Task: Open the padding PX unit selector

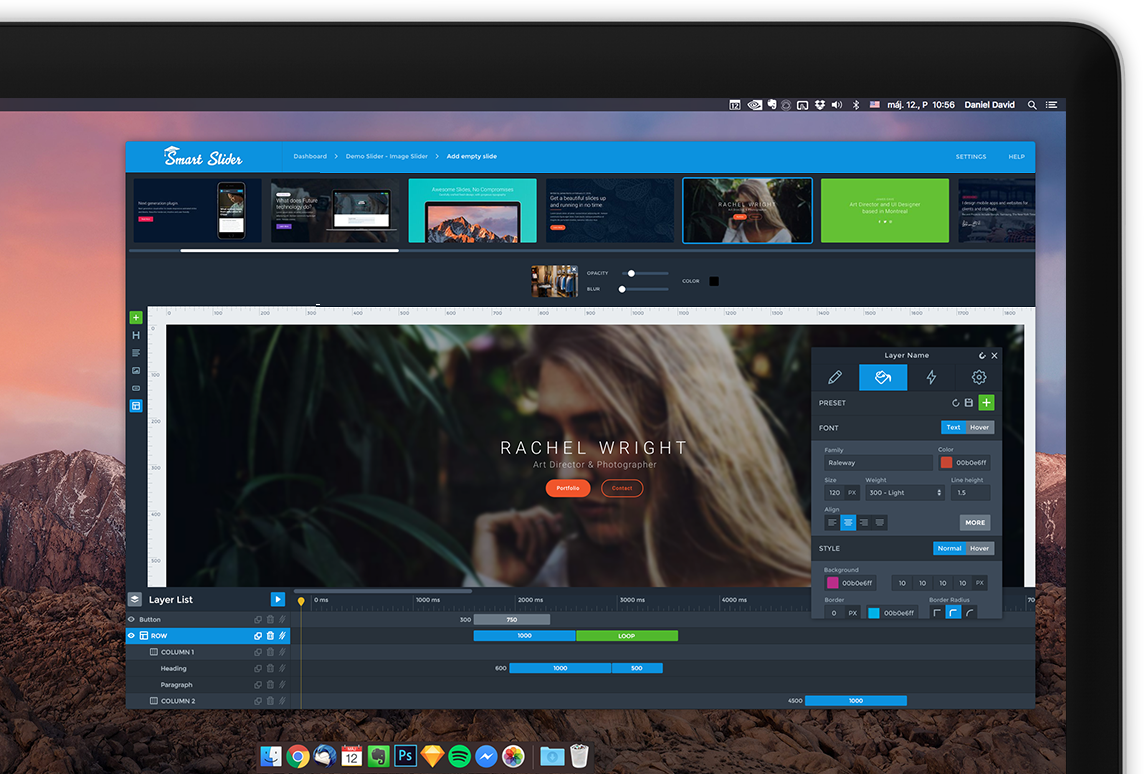Action: pyautogui.click(x=980, y=583)
